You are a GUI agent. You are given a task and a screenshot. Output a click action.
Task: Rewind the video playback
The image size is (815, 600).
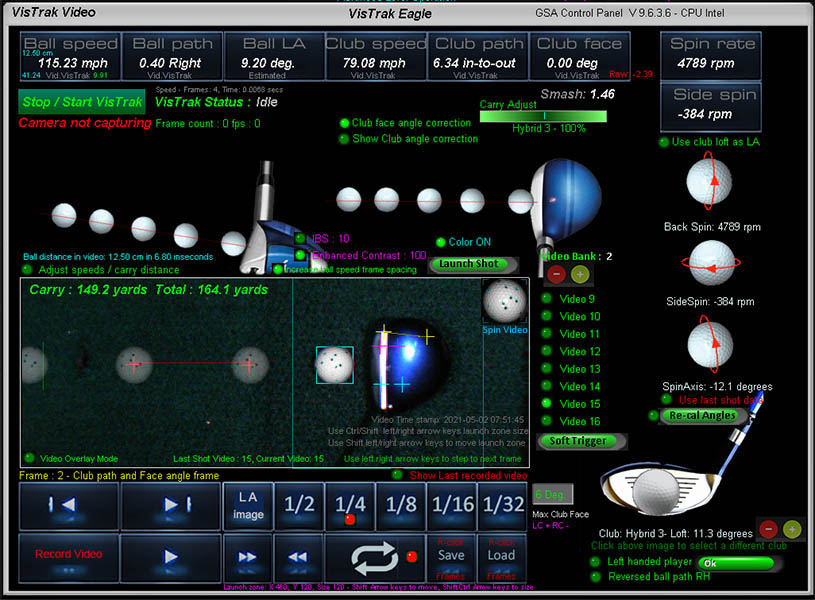click(x=298, y=557)
